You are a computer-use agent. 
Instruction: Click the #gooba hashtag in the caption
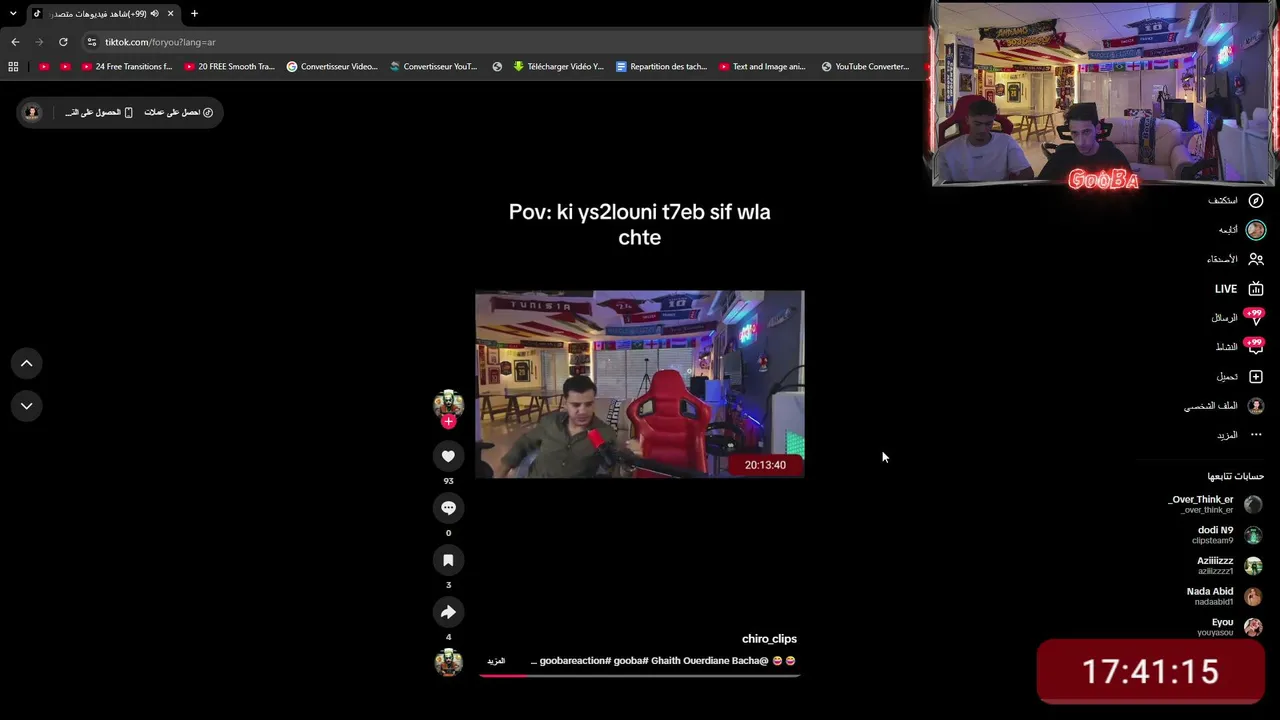click(x=631, y=661)
